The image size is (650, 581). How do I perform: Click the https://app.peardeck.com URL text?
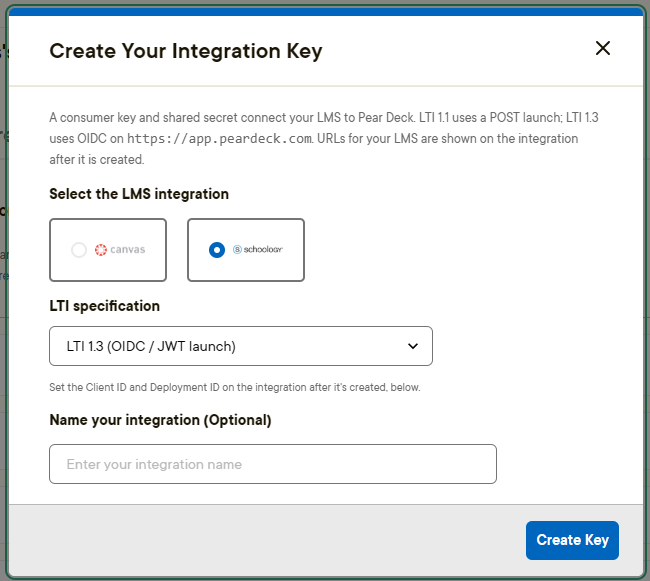(219, 139)
